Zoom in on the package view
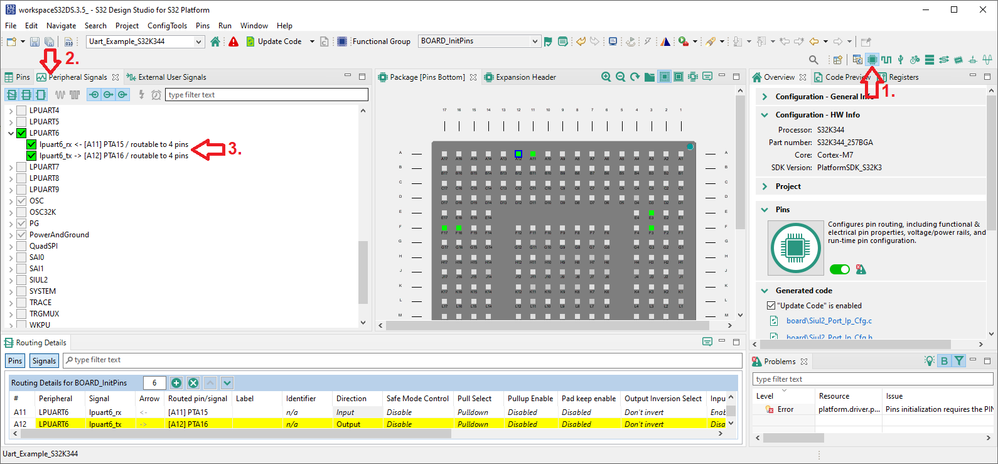Screen dimensions: 998x464 (607, 77)
